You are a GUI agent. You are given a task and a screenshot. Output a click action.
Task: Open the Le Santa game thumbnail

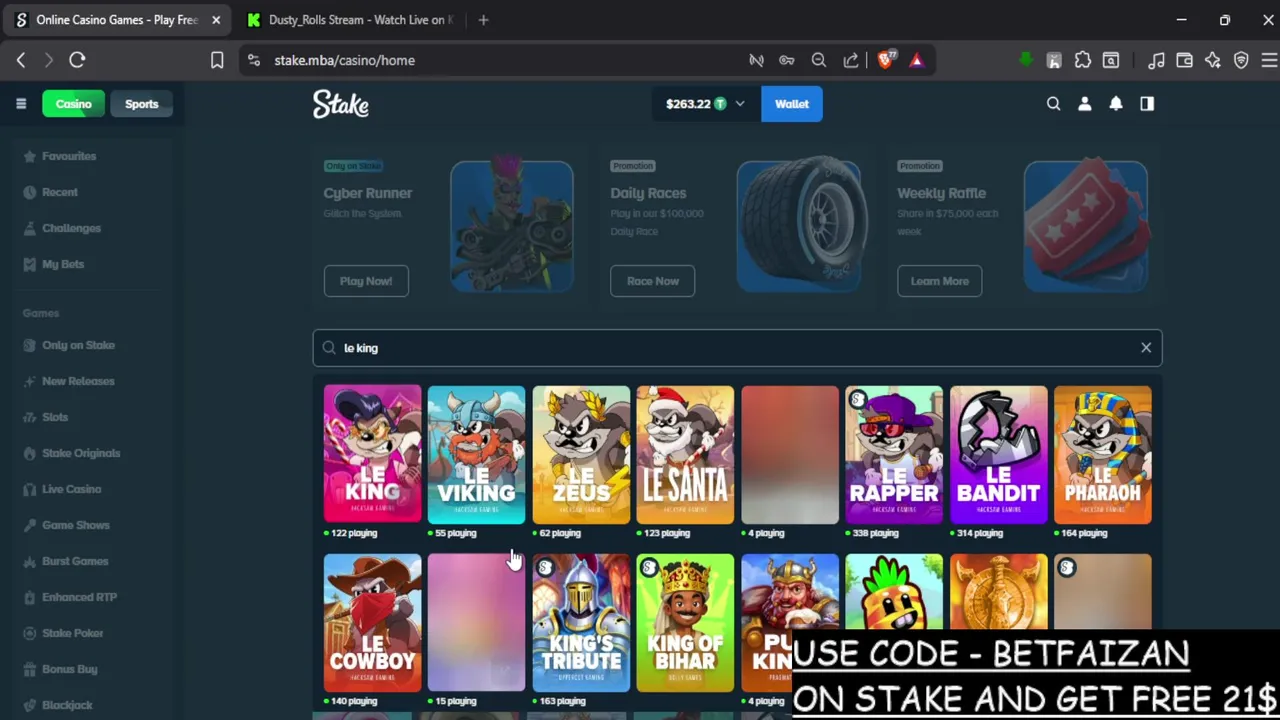tap(685, 454)
